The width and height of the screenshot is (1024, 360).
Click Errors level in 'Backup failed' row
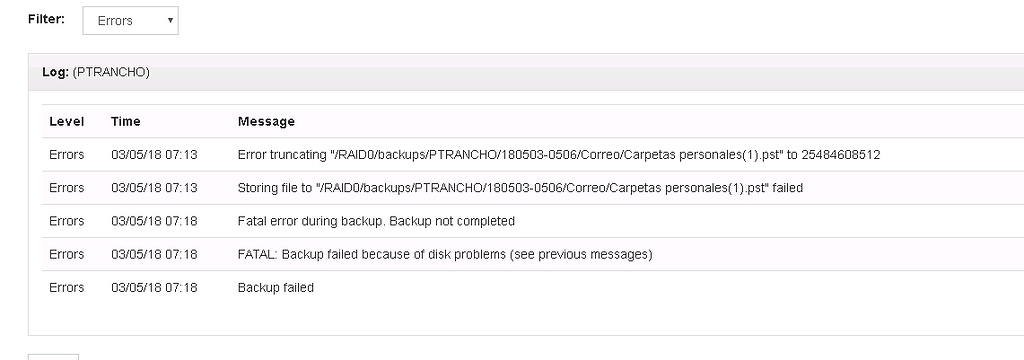67,287
